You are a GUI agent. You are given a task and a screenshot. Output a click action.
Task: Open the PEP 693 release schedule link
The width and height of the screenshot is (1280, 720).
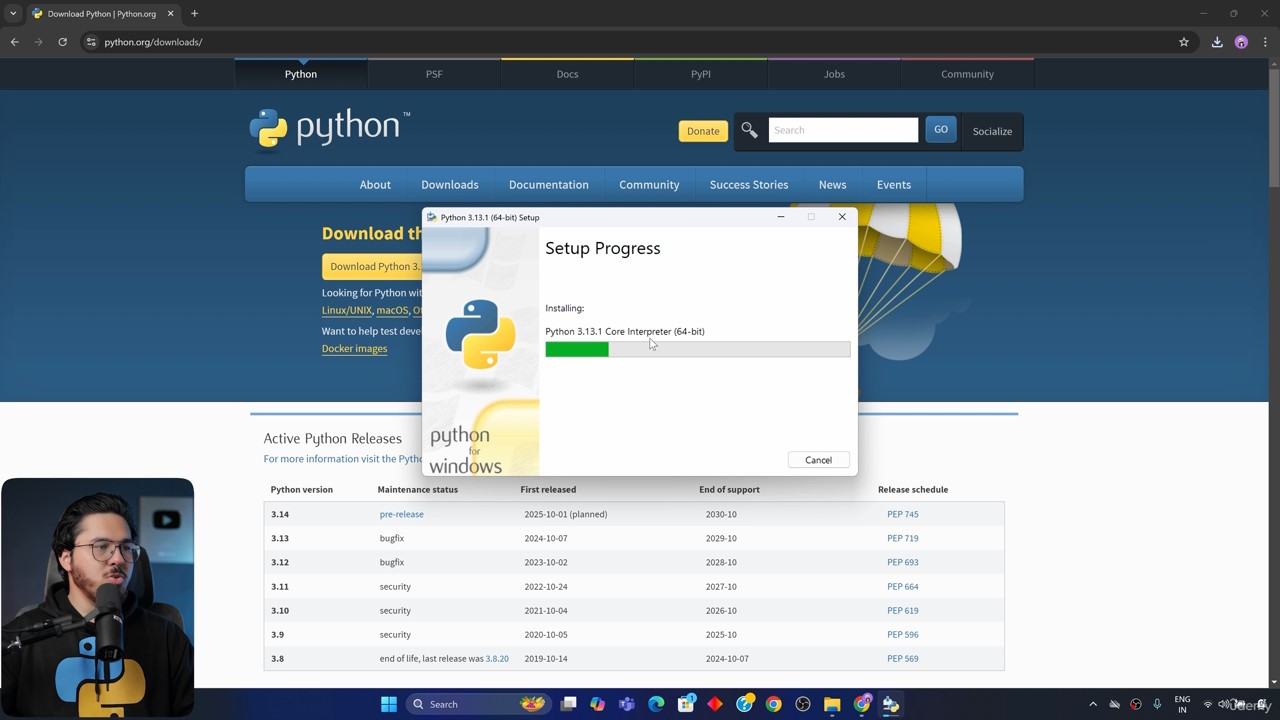(902, 562)
